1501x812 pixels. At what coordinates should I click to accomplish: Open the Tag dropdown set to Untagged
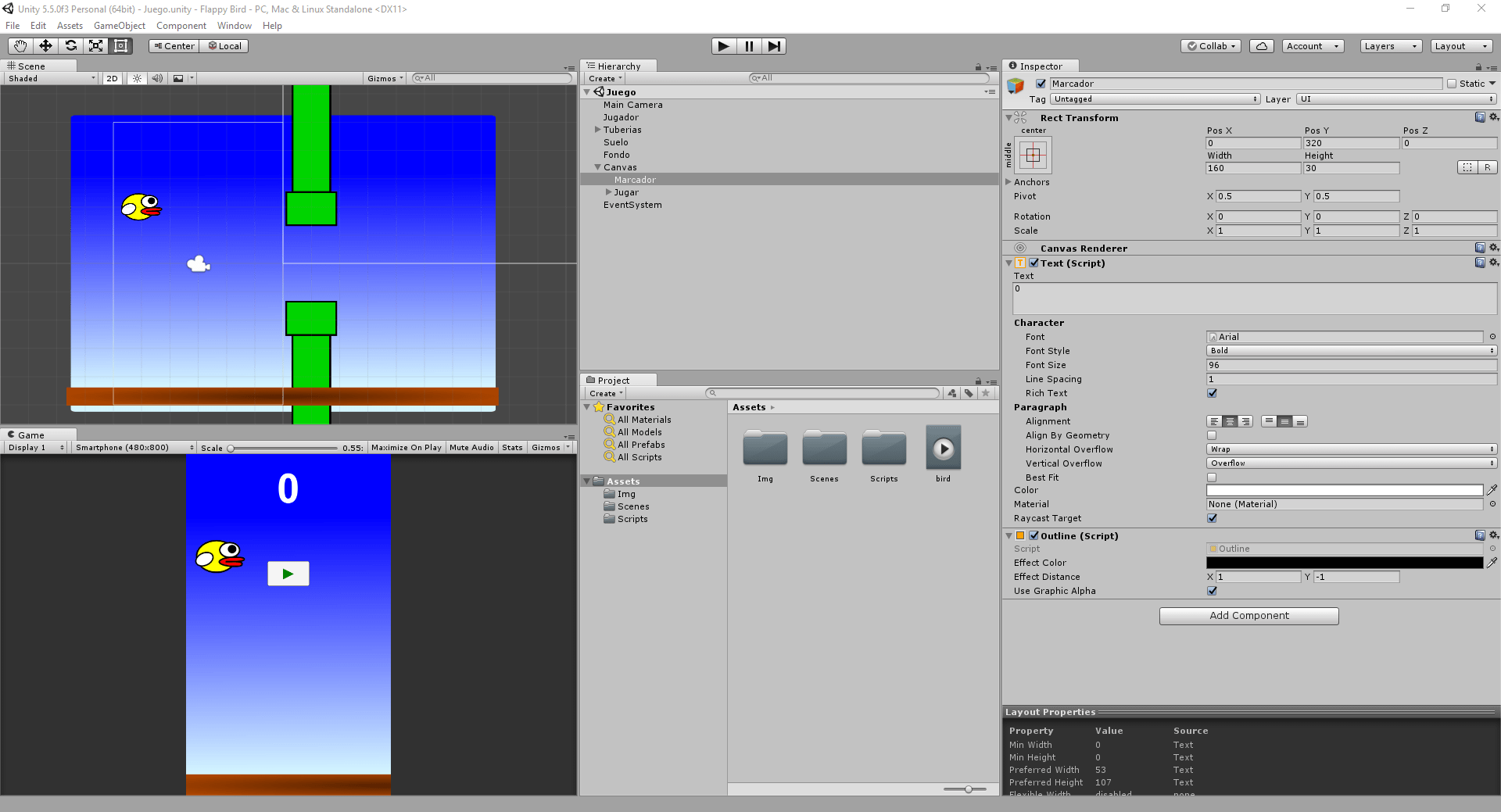1155,99
